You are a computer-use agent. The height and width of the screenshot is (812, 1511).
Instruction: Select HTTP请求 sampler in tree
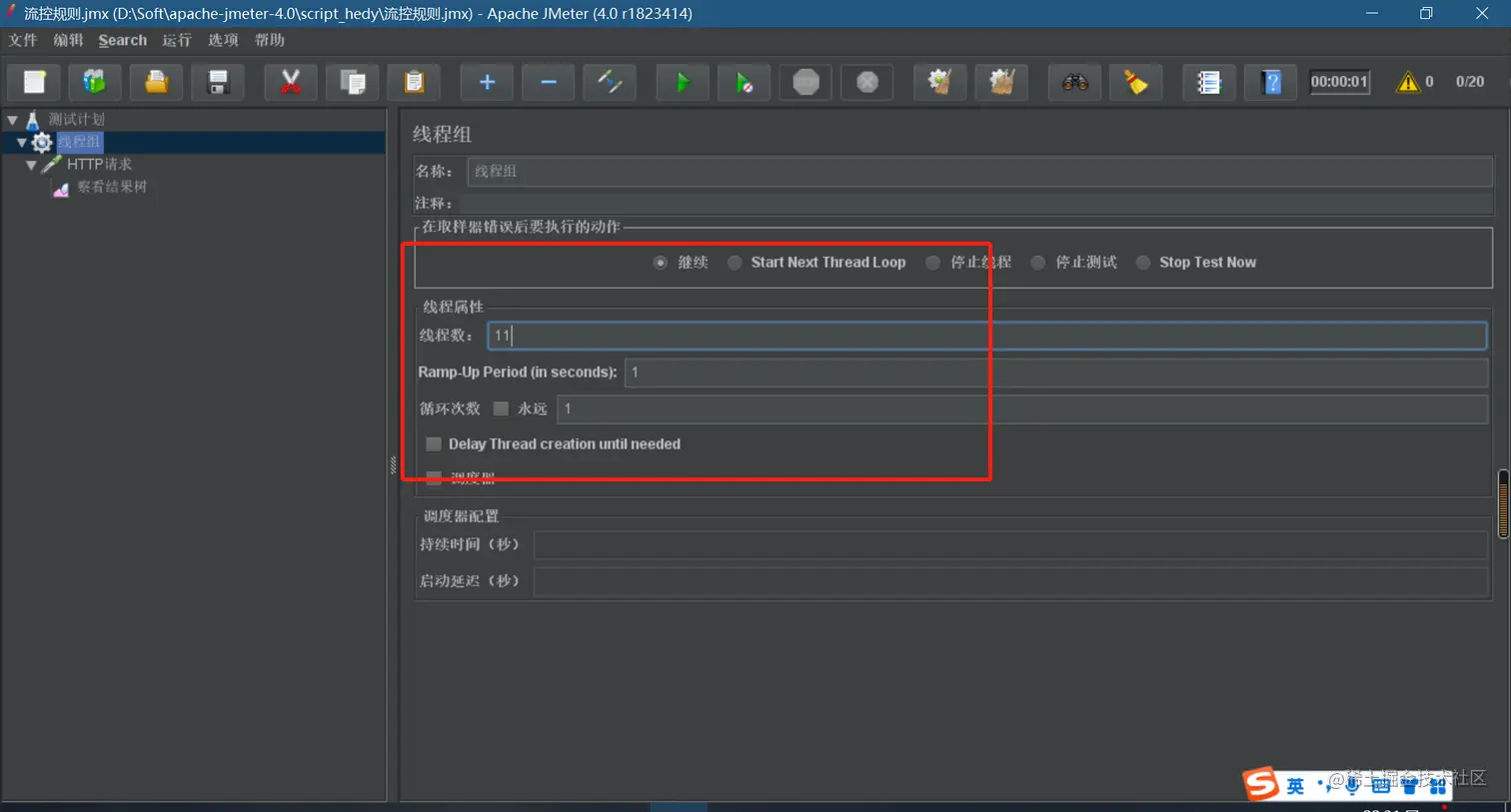pyautogui.click(x=99, y=165)
